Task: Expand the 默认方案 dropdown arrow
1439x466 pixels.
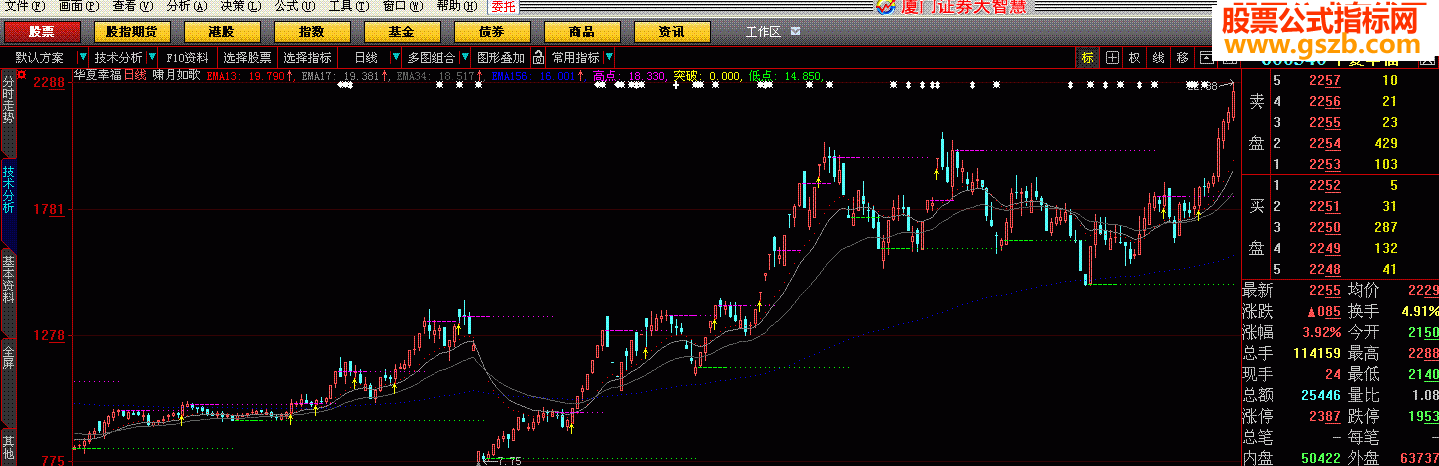Action: coord(81,58)
